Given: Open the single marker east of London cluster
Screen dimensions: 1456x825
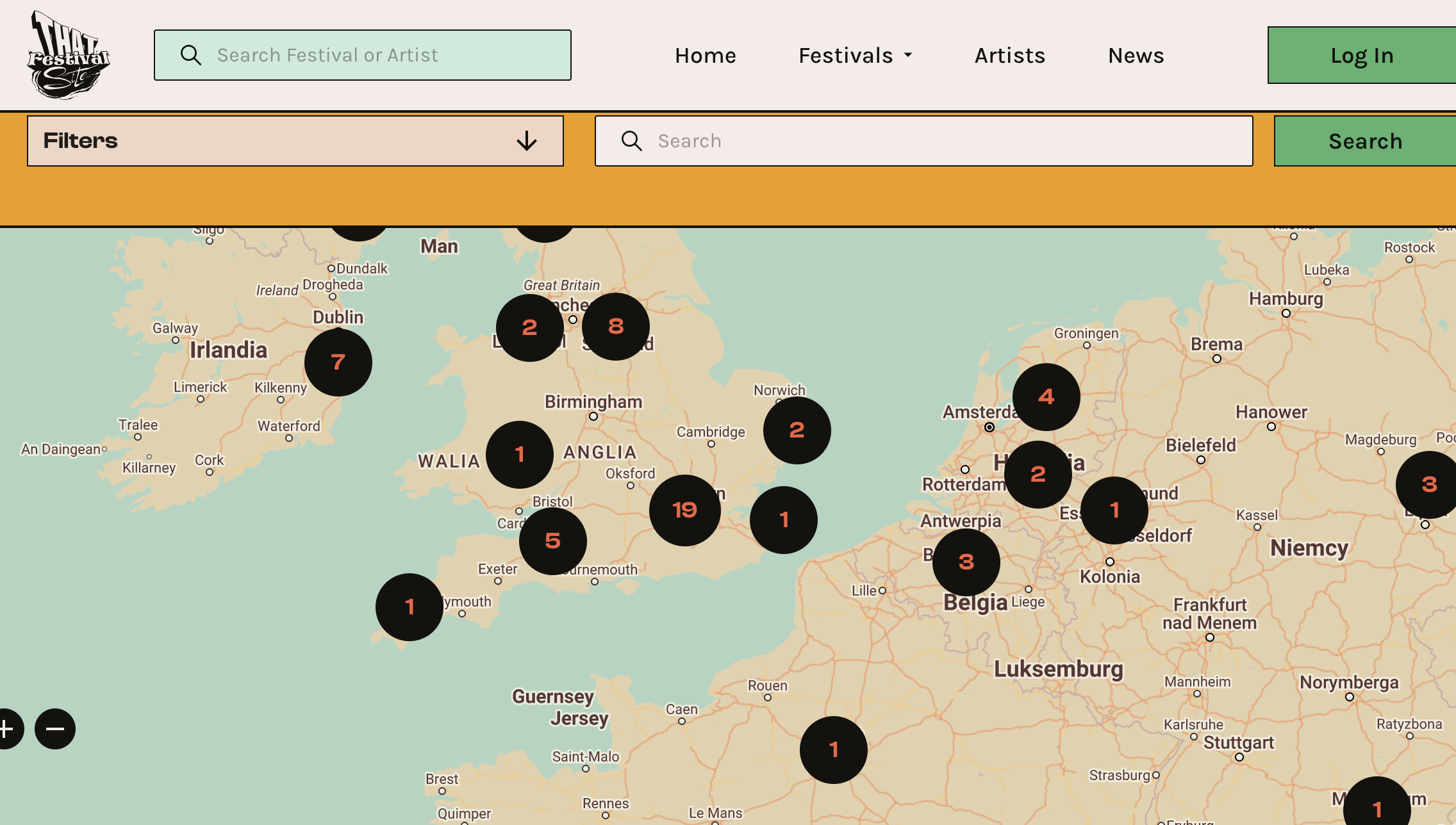Looking at the screenshot, I should click(x=784, y=520).
